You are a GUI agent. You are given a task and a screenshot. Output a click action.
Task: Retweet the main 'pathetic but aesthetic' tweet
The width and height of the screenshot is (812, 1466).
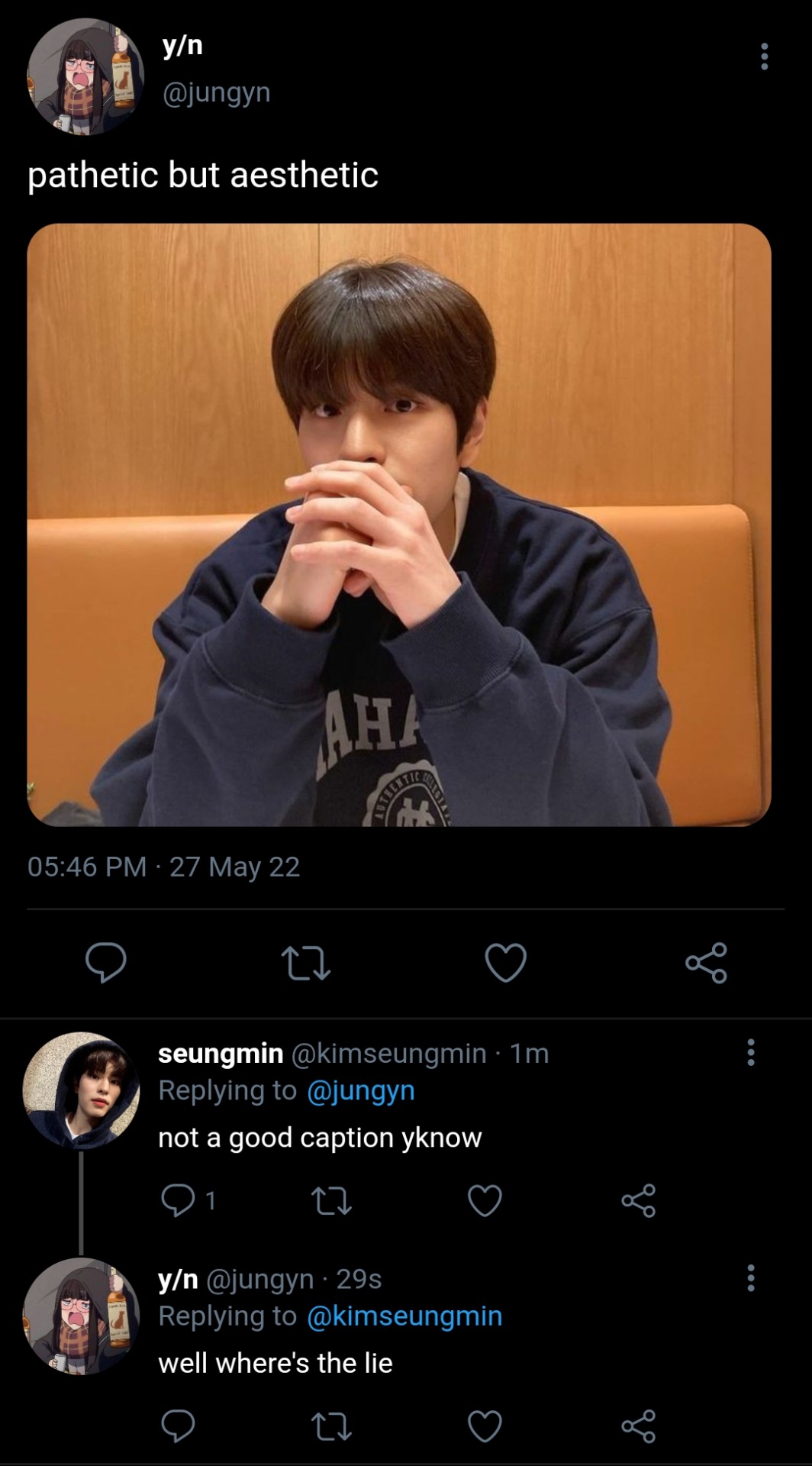[305, 962]
